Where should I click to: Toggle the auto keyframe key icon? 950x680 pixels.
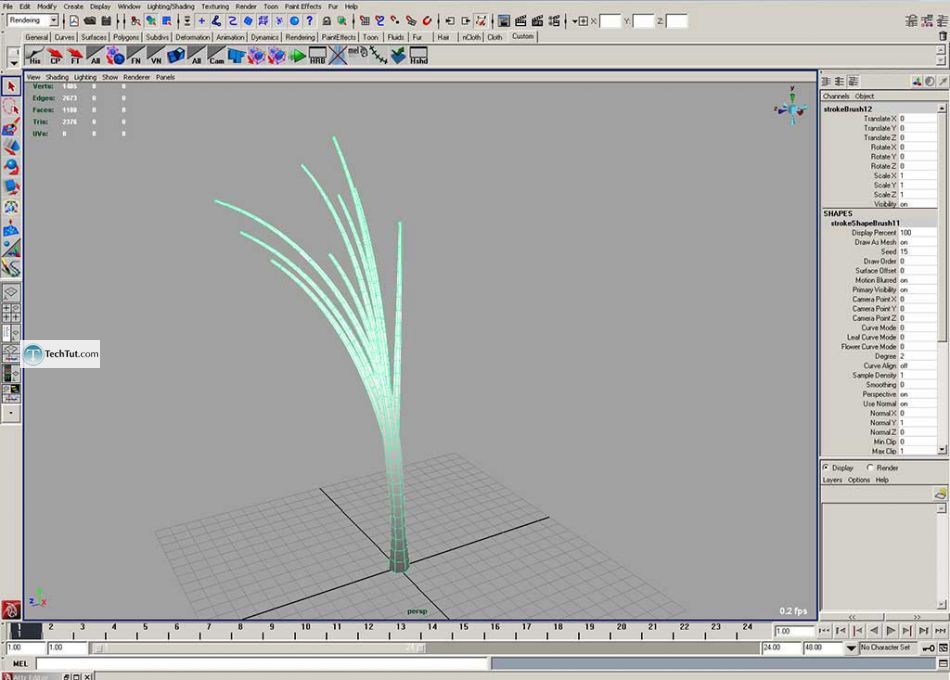point(928,648)
